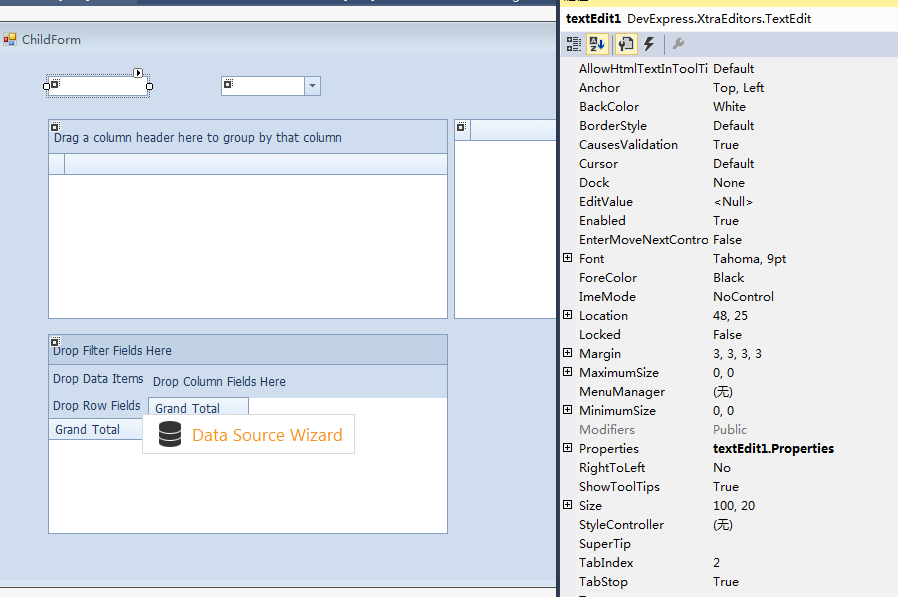Screen dimensions: 898x597
Task: Sort properties alphabetically
Action: point(597,44)
